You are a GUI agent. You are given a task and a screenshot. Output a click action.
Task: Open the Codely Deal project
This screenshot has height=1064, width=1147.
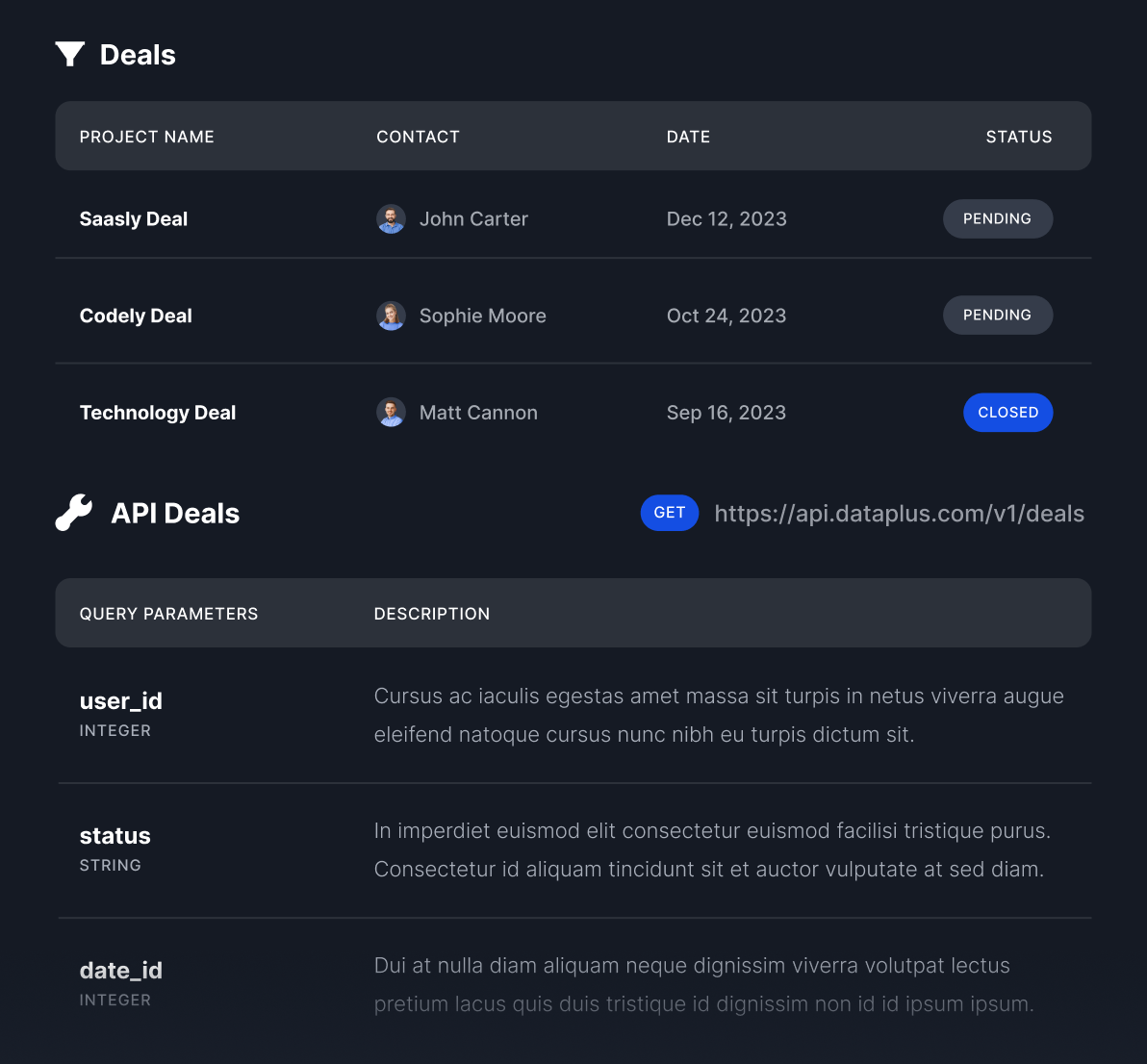(136, 316)
